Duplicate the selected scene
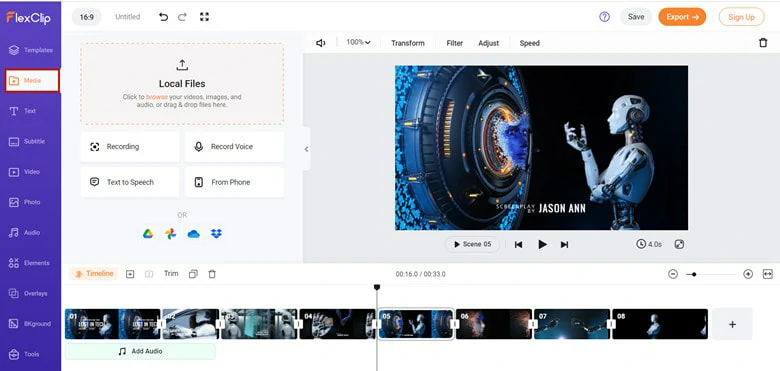Image resolution: width=780 pixels, height=371 pixels. click(194, 274)
